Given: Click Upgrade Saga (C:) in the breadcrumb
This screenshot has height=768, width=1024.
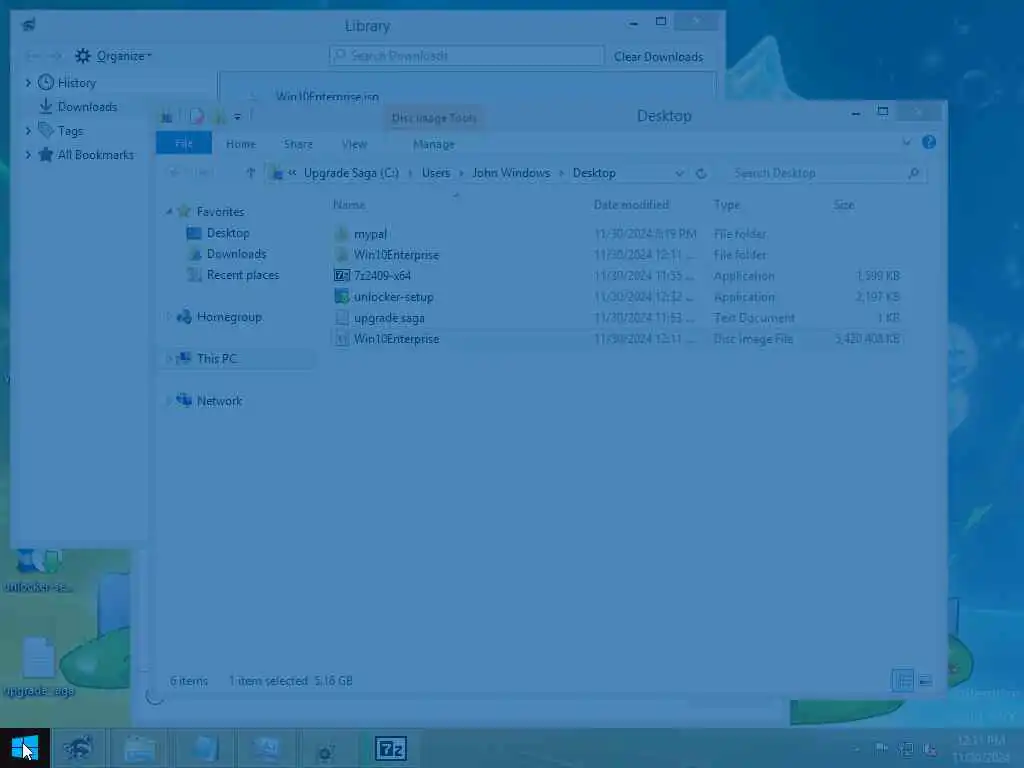Looking at the screenshot, I should tap(351, 173).
